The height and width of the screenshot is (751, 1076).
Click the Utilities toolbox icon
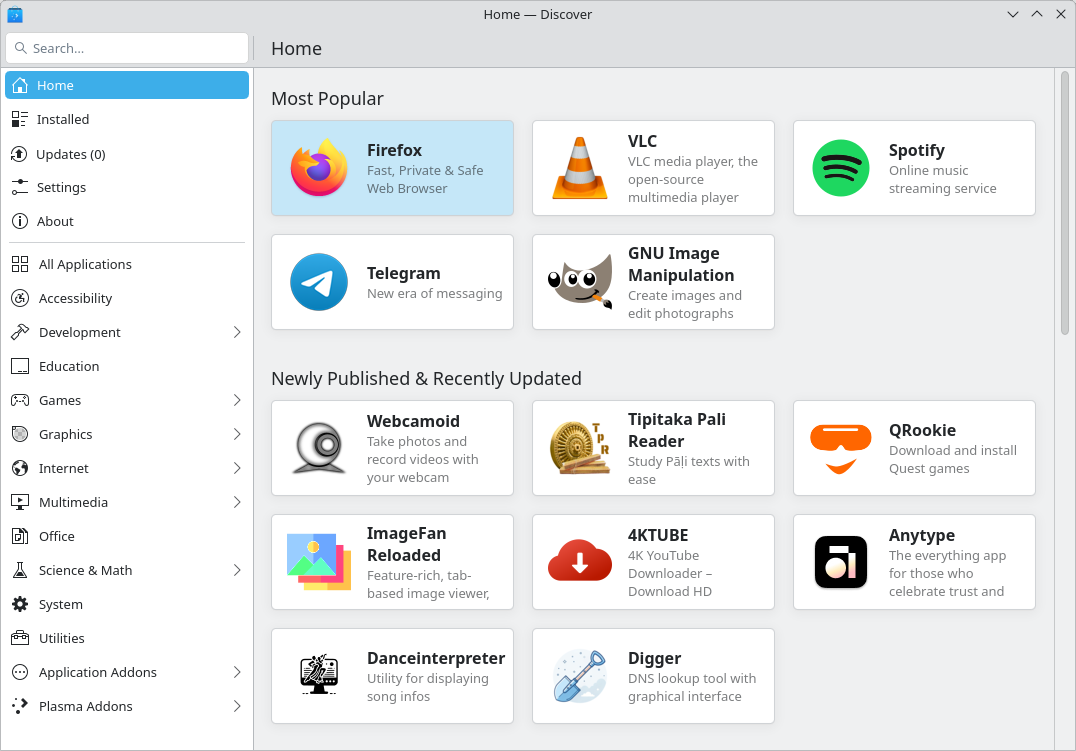pyautogui.click(x=20, y=638)
